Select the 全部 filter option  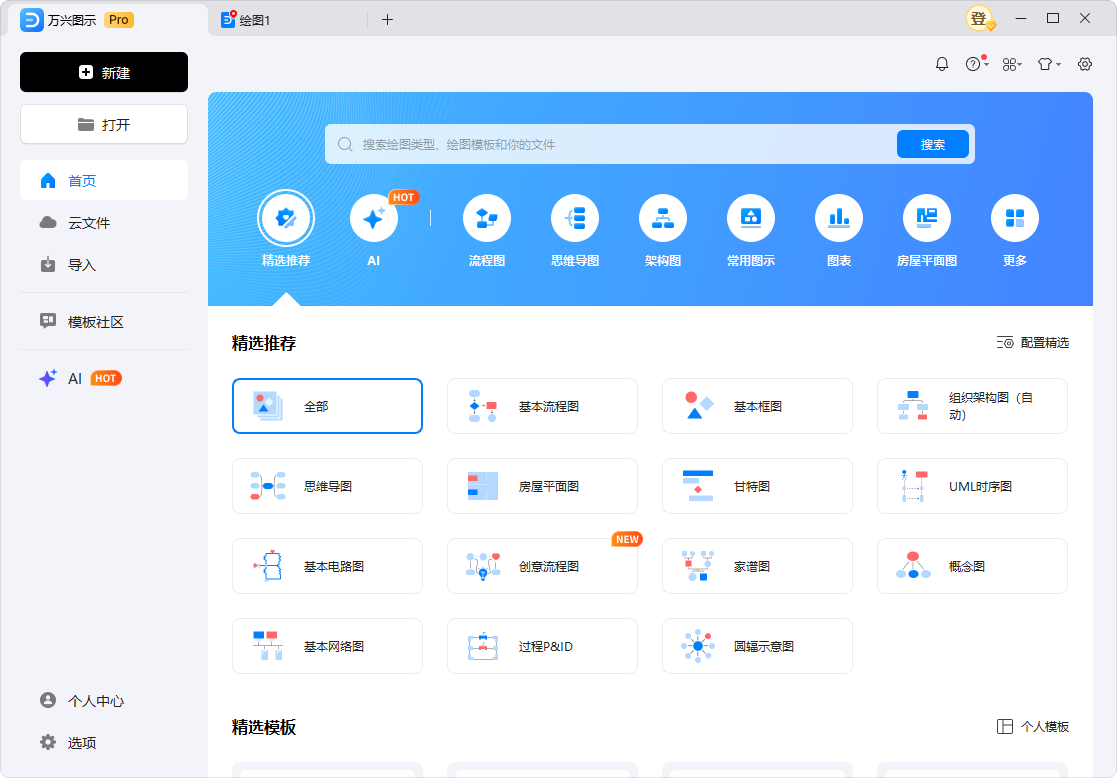coord(327,406)
